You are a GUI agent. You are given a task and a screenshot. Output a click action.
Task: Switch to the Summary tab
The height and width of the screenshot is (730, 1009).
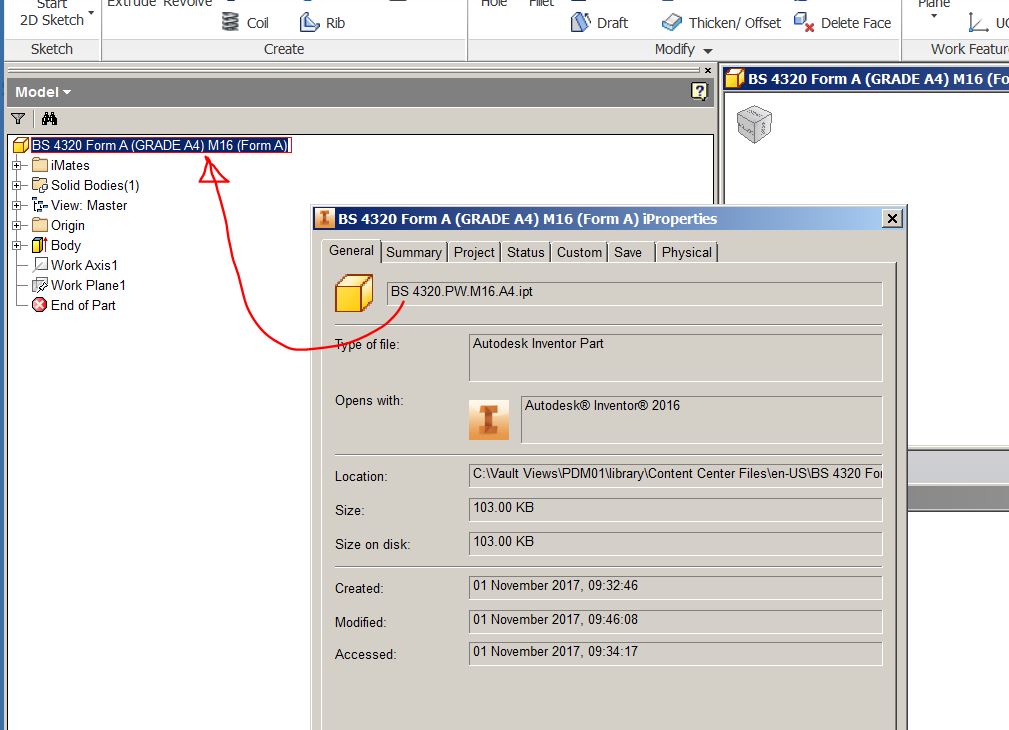click(413, 252)
